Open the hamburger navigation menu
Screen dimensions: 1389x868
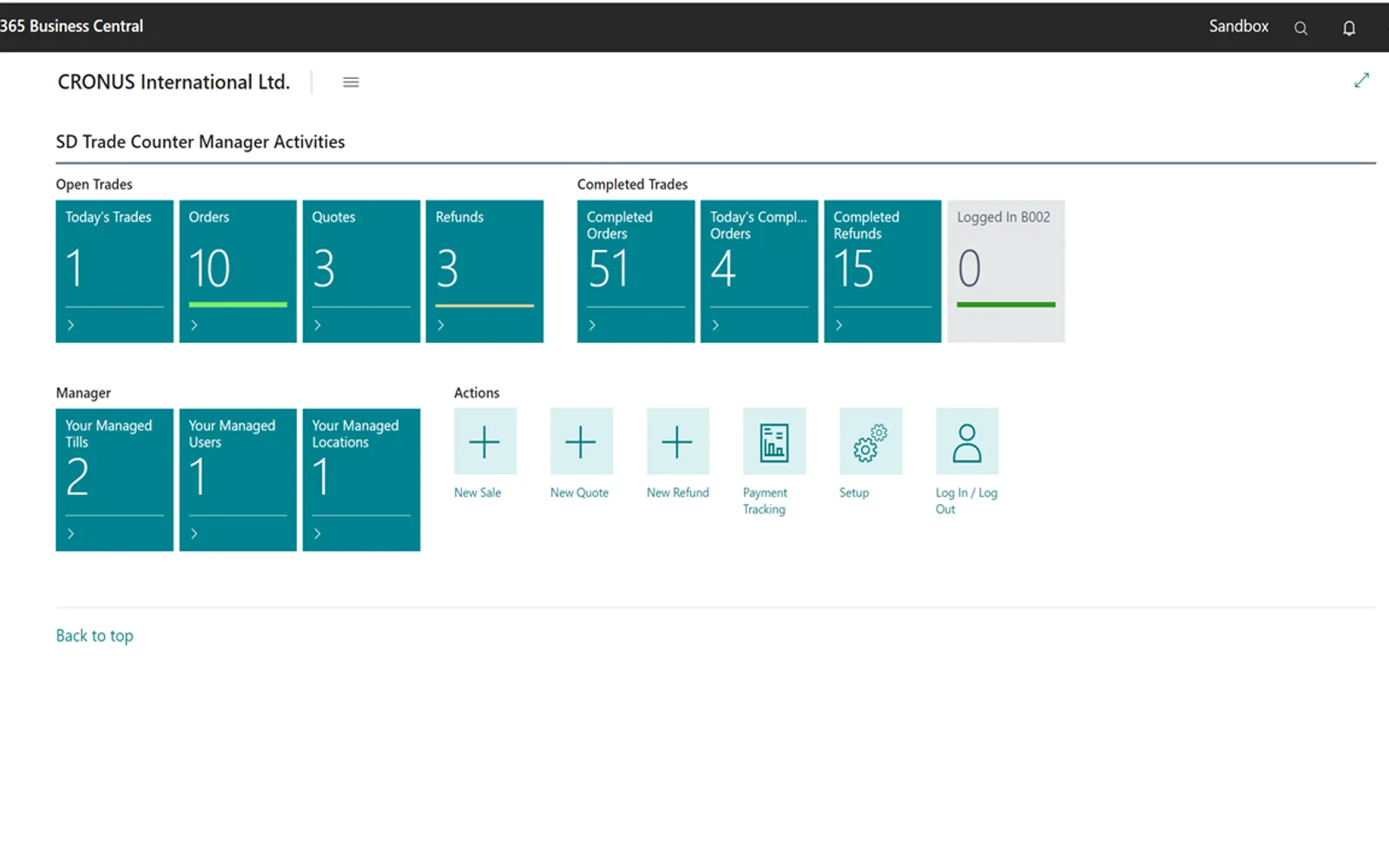coord(351,82)
